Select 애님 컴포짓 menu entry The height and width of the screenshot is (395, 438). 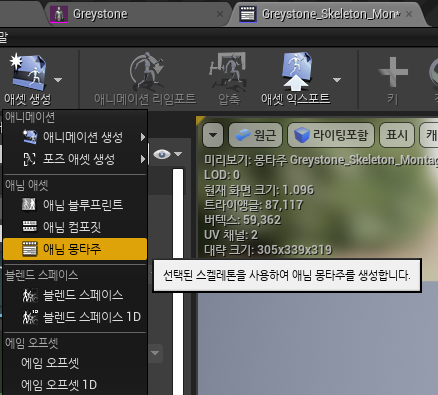tap(75, 227)
